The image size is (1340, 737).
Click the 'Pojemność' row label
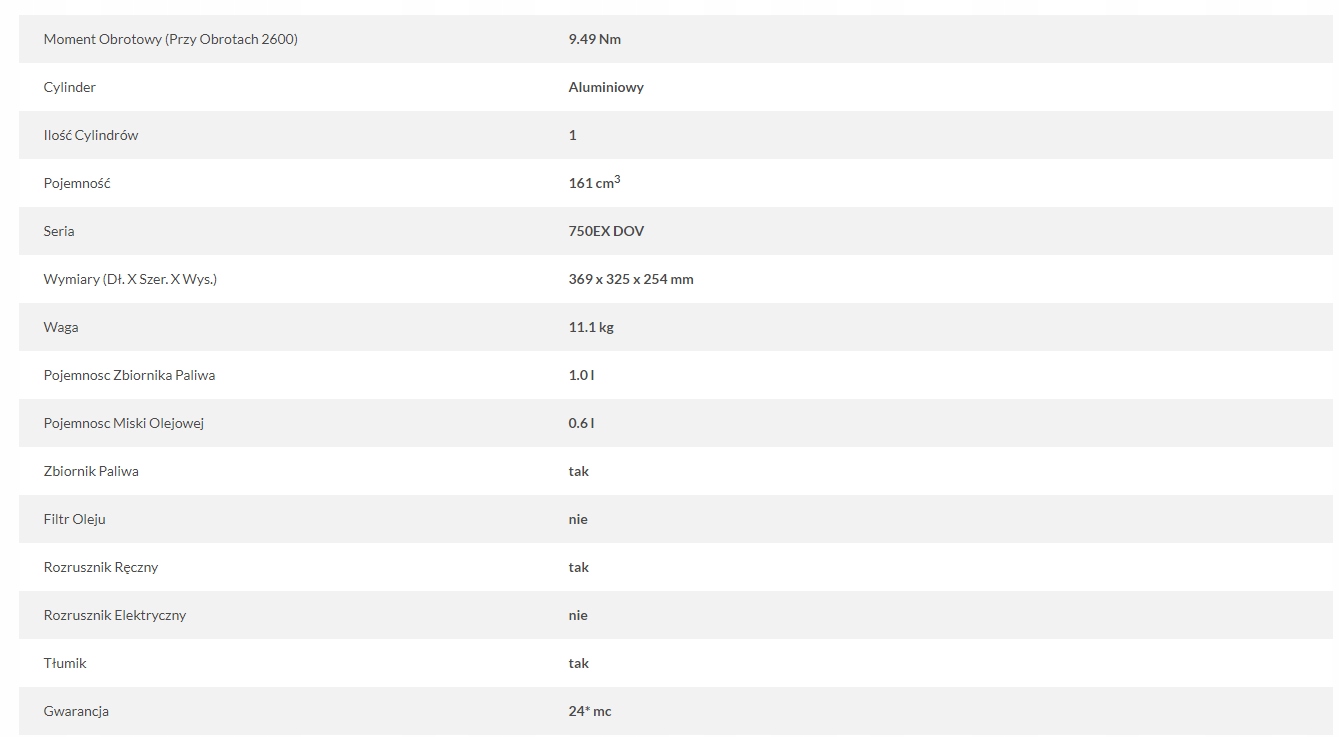[x=77, y=183]
